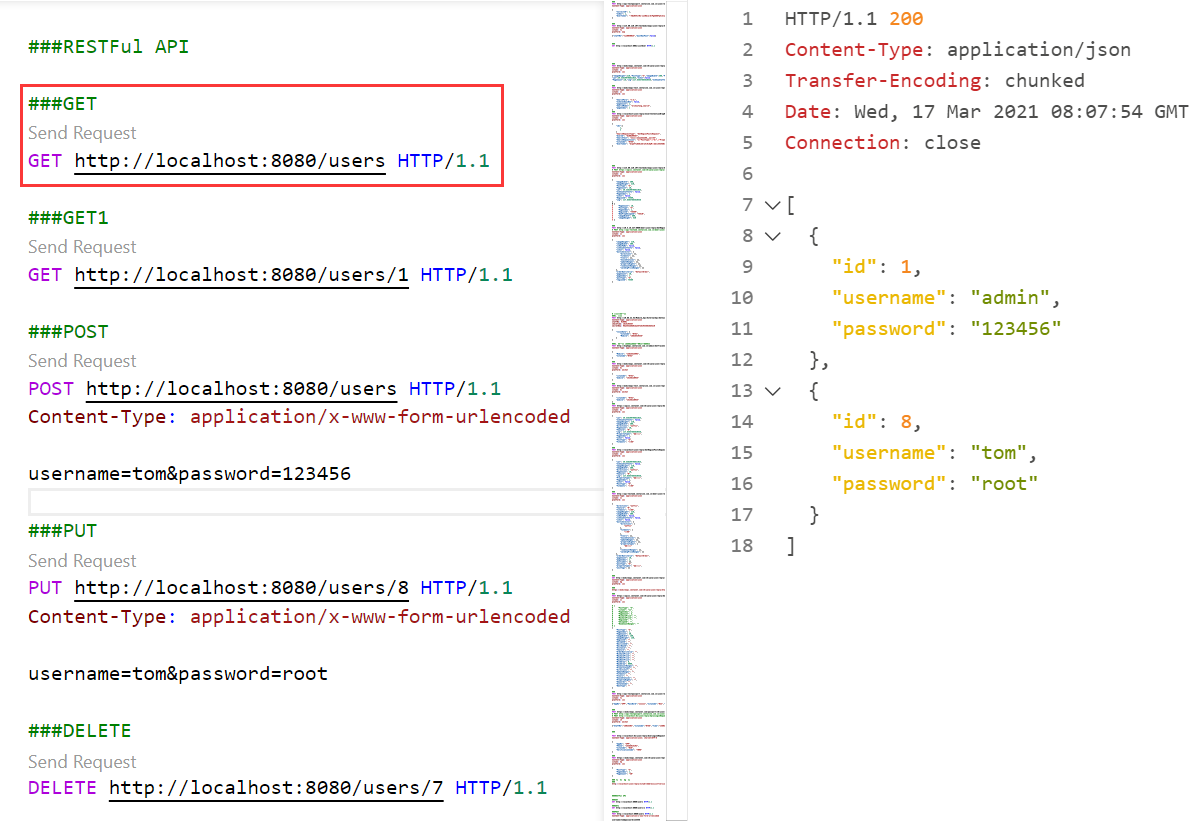Click the localhost:8080/users/7 DELETE URL
Screen dimensions: 1200x821
(x=275, y=788)
